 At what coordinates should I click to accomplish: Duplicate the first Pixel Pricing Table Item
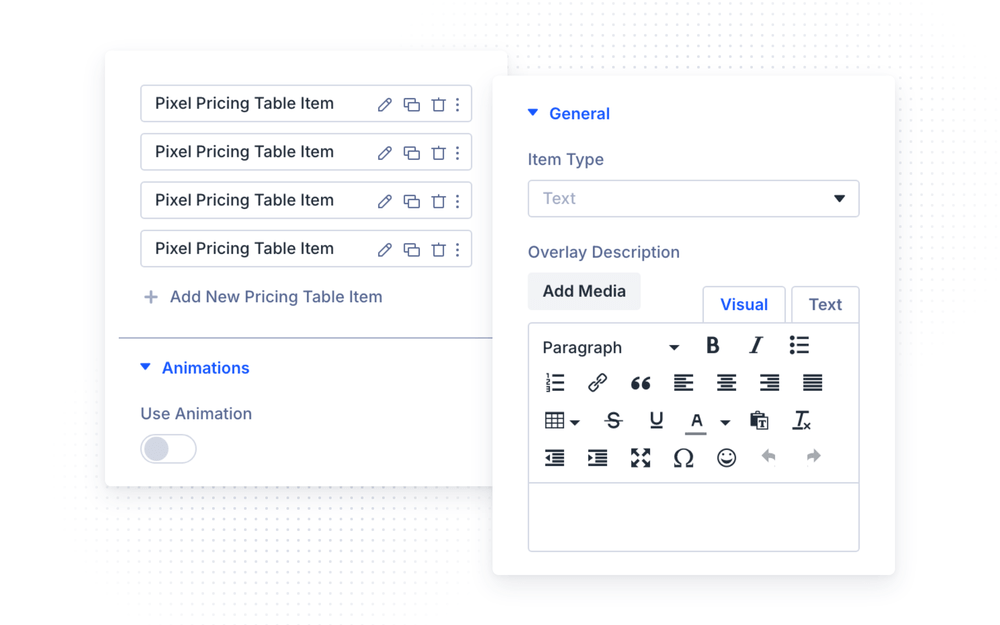(411, 105)
